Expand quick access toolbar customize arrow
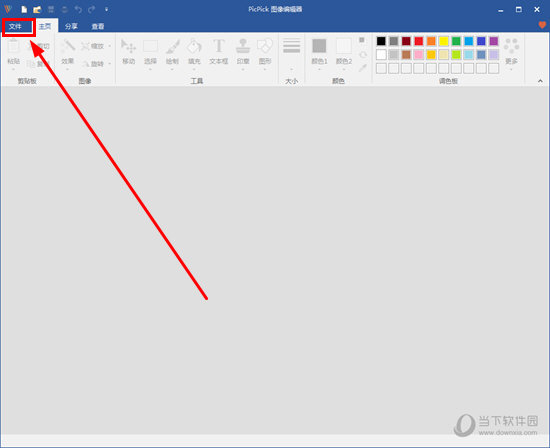 point(106,9)
